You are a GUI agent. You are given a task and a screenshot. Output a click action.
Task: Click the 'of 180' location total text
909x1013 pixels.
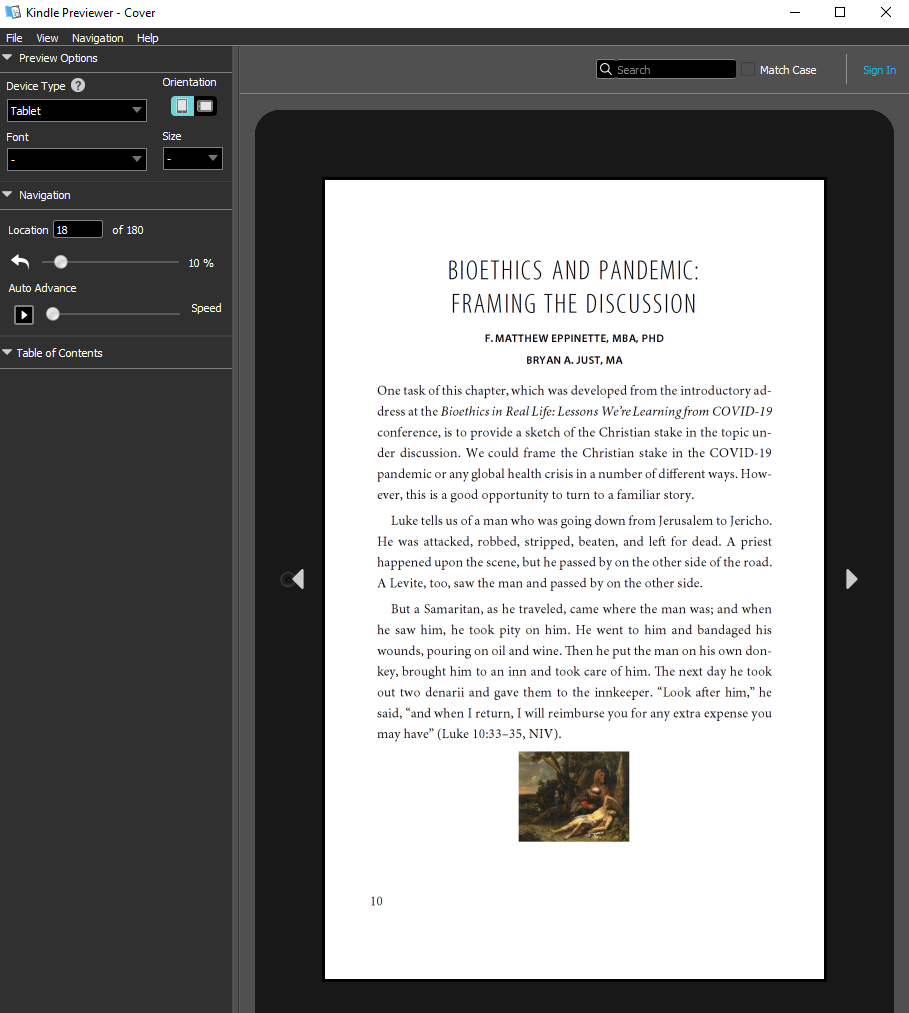[128, 230]
